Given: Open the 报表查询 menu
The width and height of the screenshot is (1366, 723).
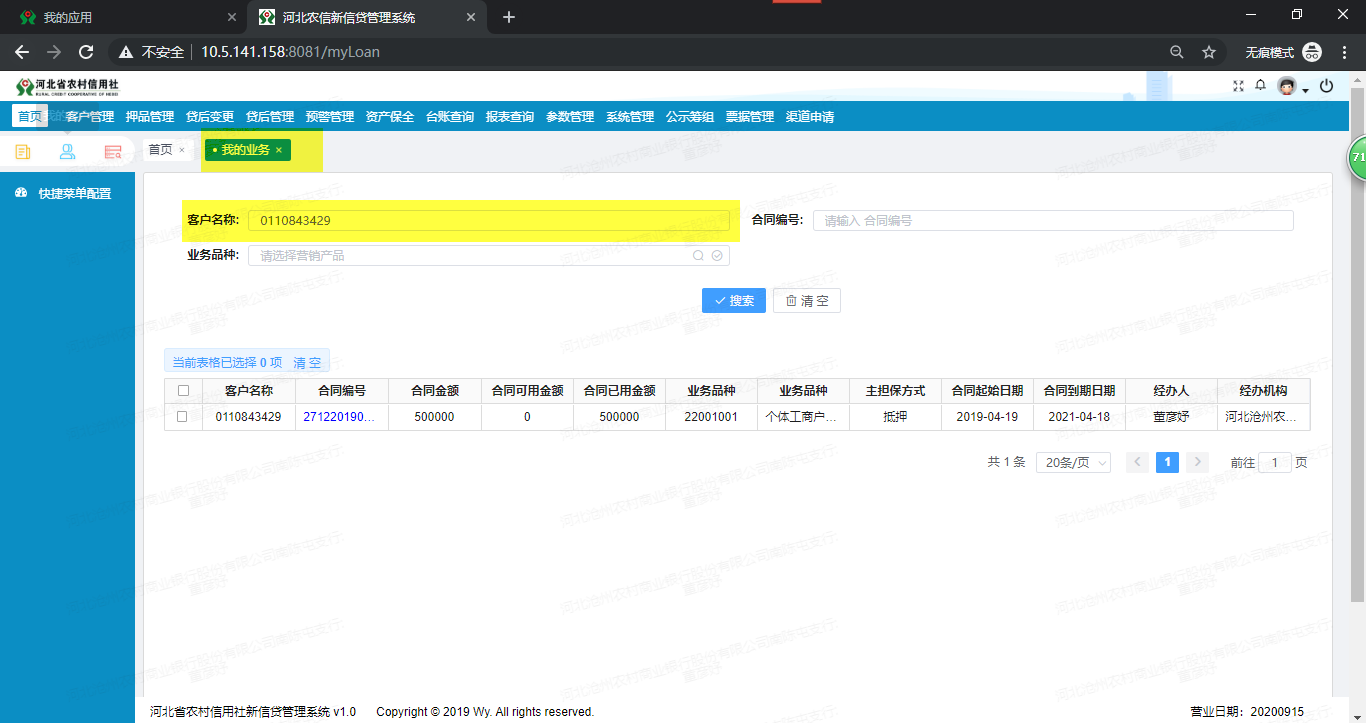Looking at the screenshot, I should point(508,116).
